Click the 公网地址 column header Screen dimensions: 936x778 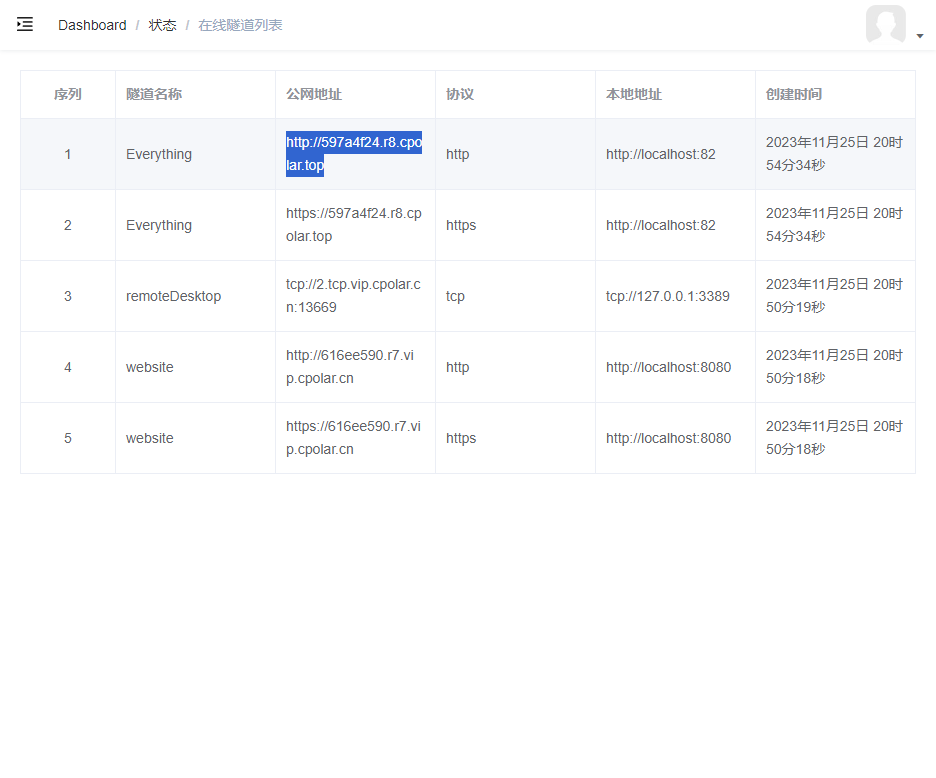[x=314, y=94]
